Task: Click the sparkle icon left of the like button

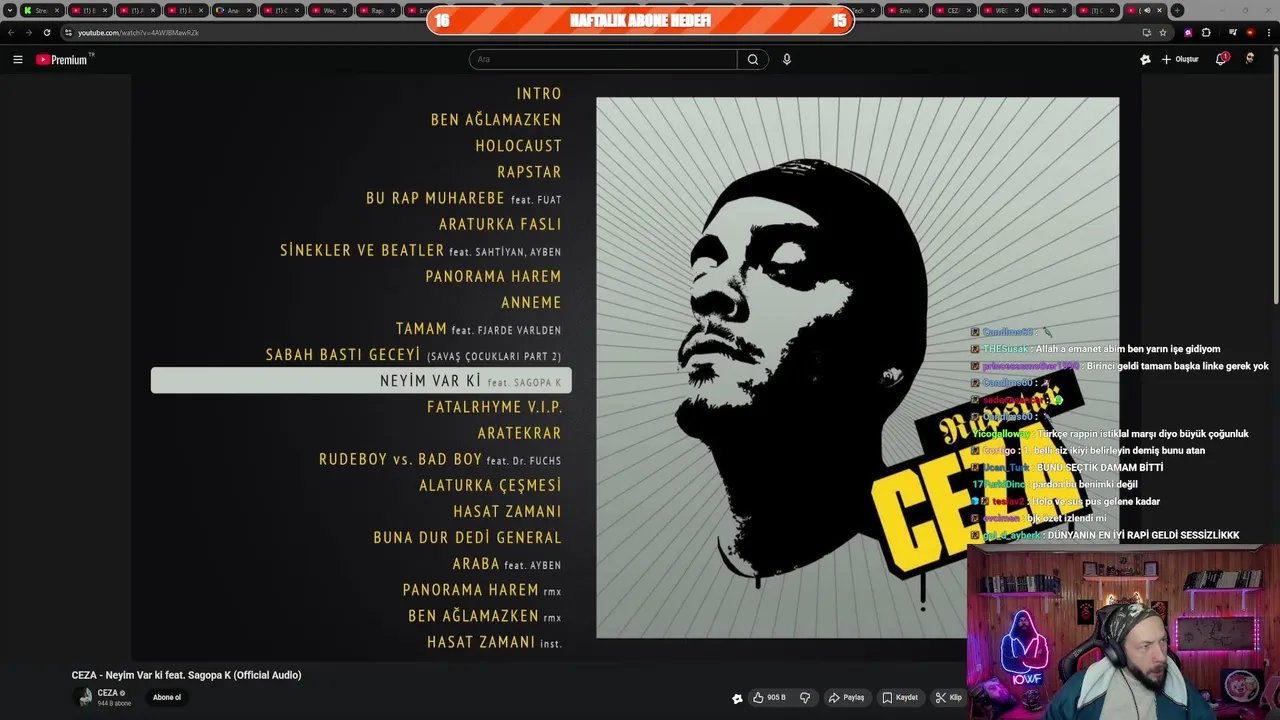Action: click(738, 698)
